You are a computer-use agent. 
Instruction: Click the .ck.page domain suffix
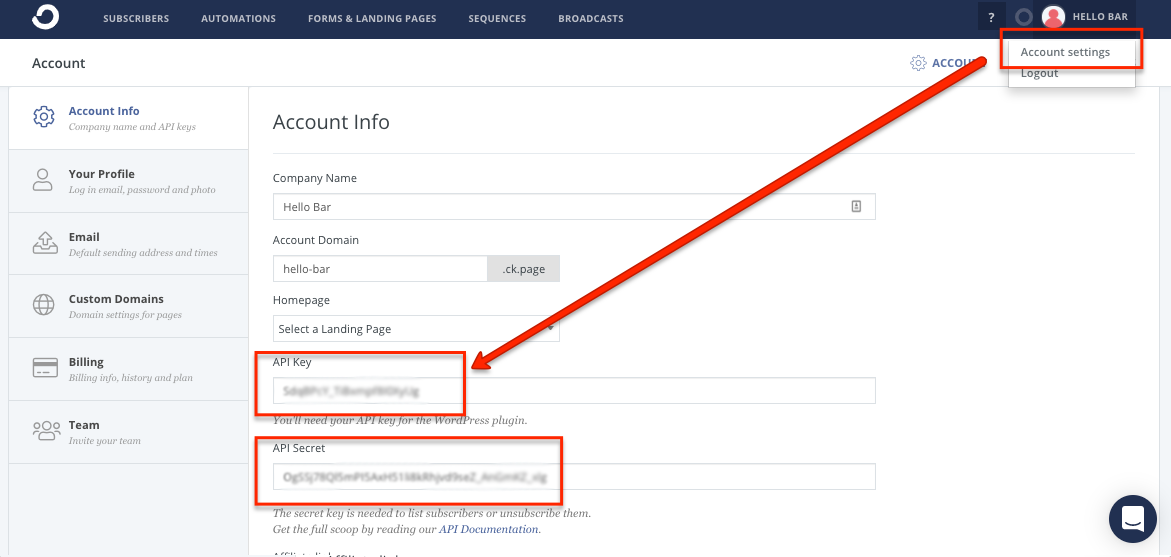point(524,269)
